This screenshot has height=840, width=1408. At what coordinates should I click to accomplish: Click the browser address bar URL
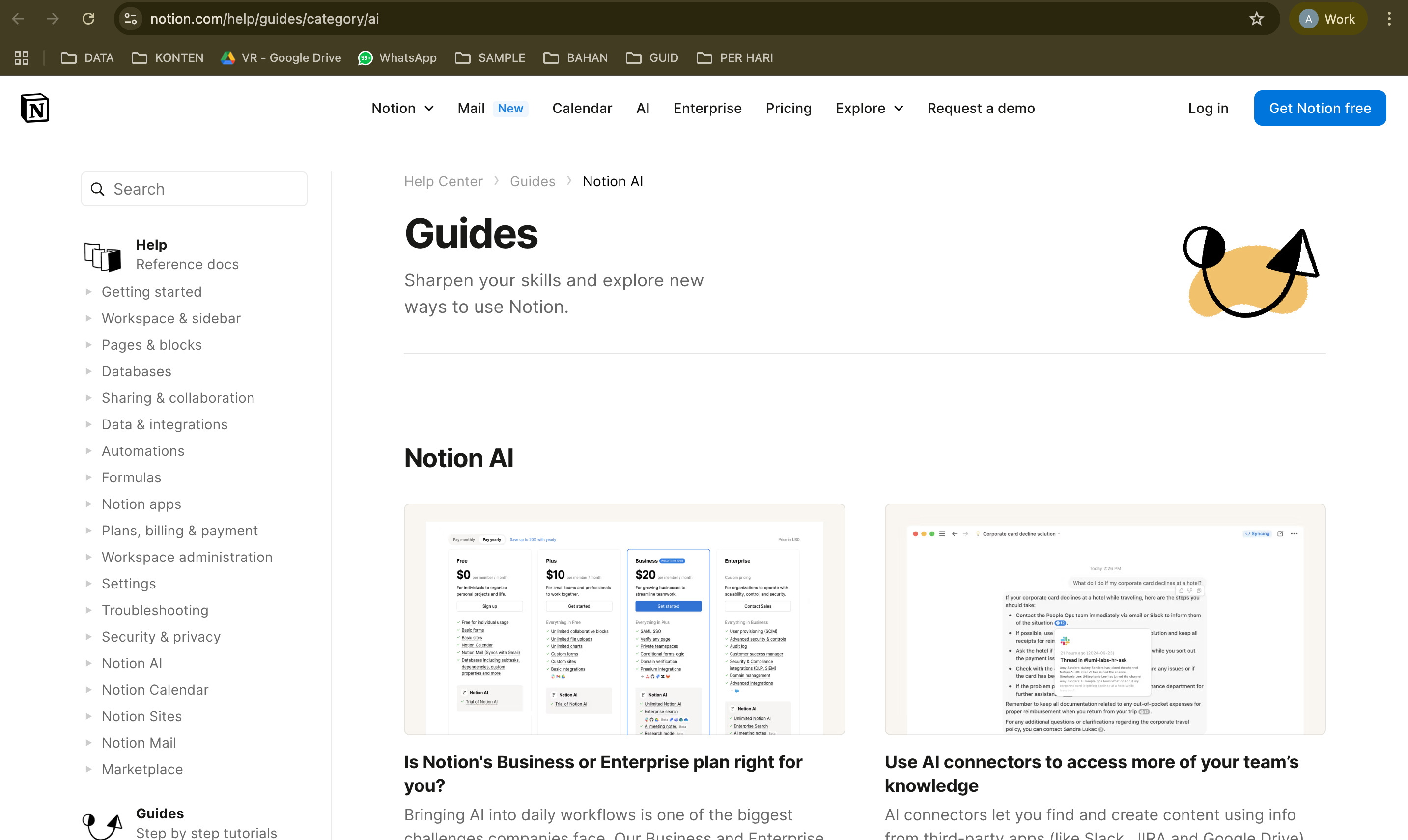264,19
